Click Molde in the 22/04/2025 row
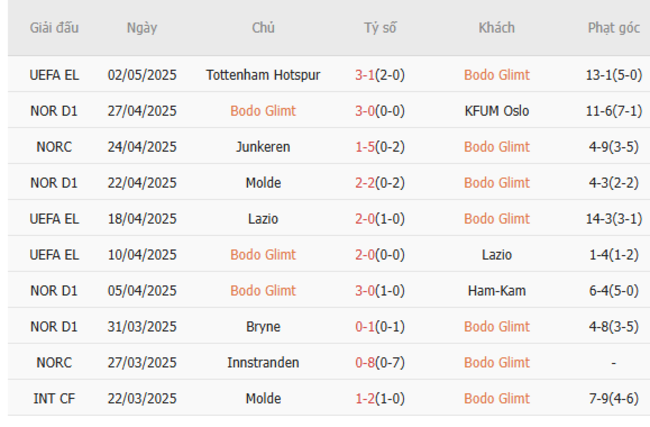650x427 pixels. pos(263,183)
